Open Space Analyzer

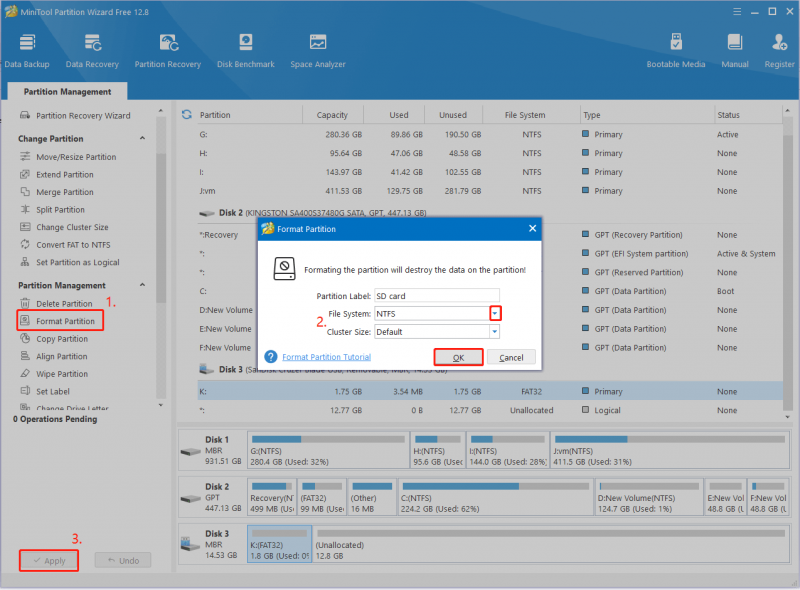(x=318, y=51)
